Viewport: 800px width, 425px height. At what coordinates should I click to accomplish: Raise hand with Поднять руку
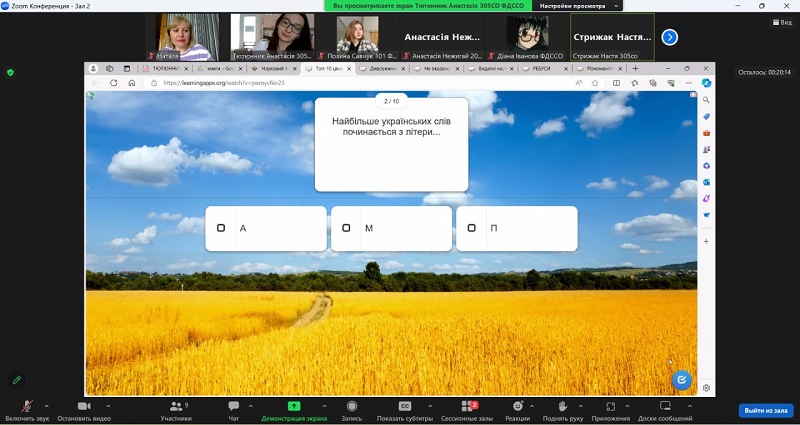562,406
